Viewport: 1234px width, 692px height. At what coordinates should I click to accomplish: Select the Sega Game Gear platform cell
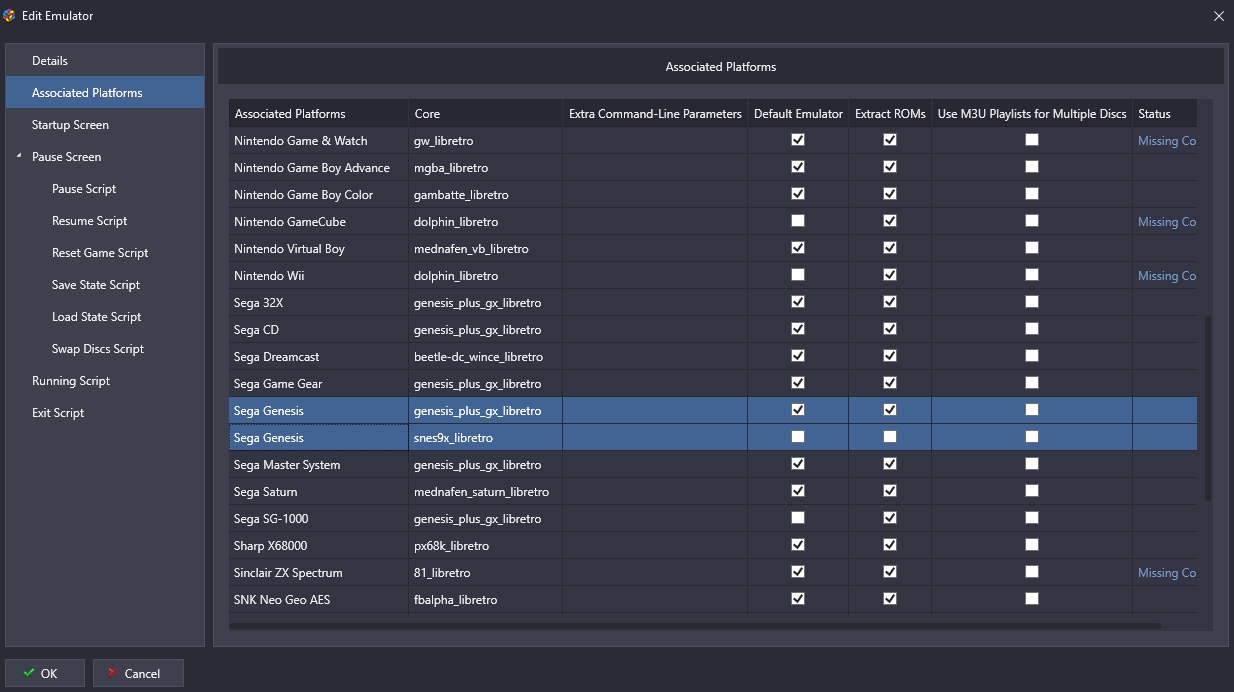pyautogui.click(x=319, y=384)
